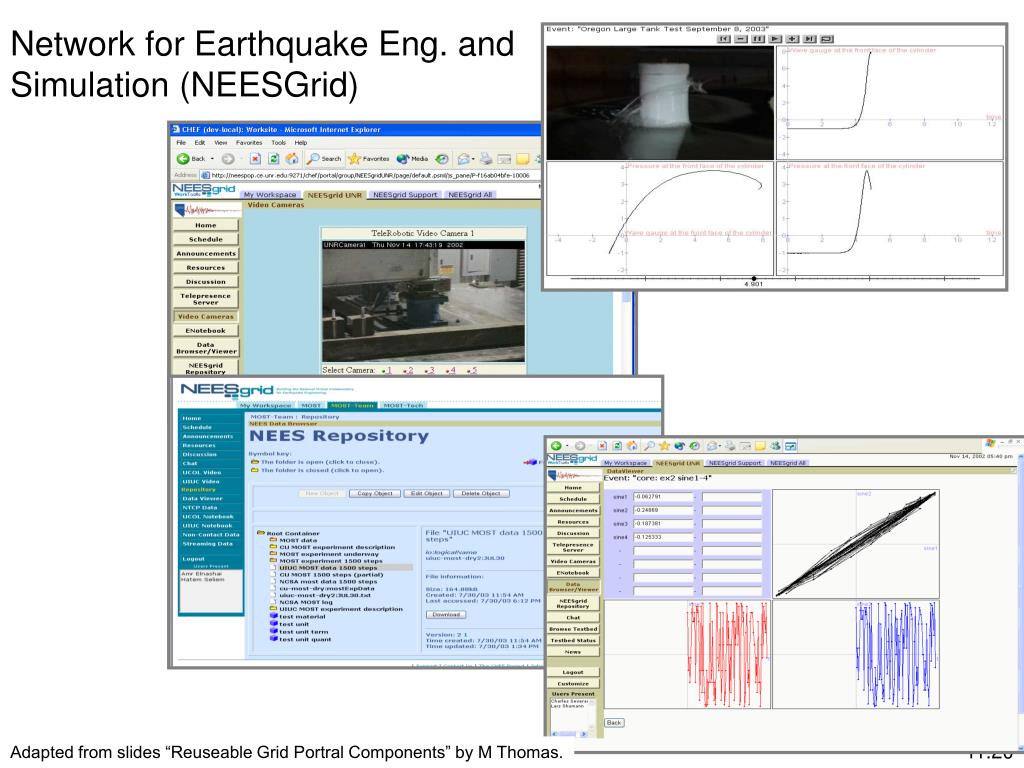This screenshot has height=768, width=1024.
Task: Click Print icon in DataViewer window toolbar
Action: [729, 445]
